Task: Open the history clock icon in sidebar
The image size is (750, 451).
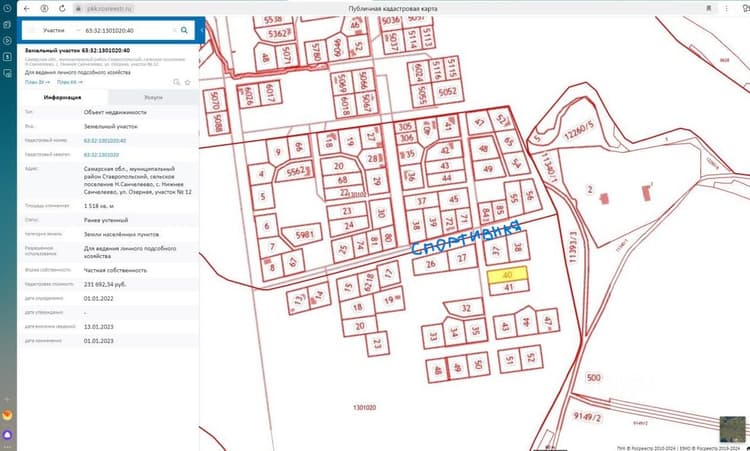Action: point(7,8)
